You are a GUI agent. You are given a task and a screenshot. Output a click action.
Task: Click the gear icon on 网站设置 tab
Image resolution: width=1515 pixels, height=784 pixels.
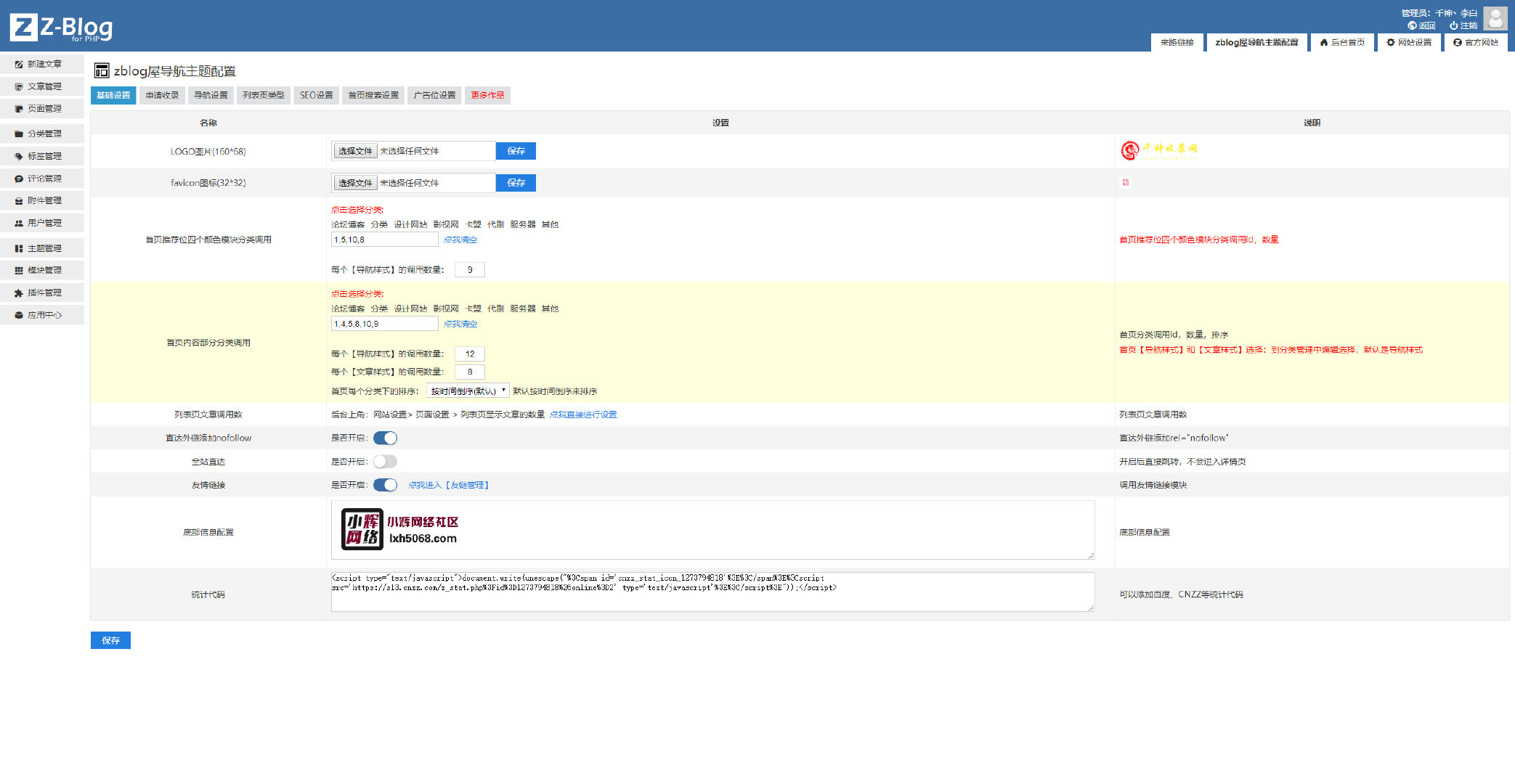(x=1391, y=42)
